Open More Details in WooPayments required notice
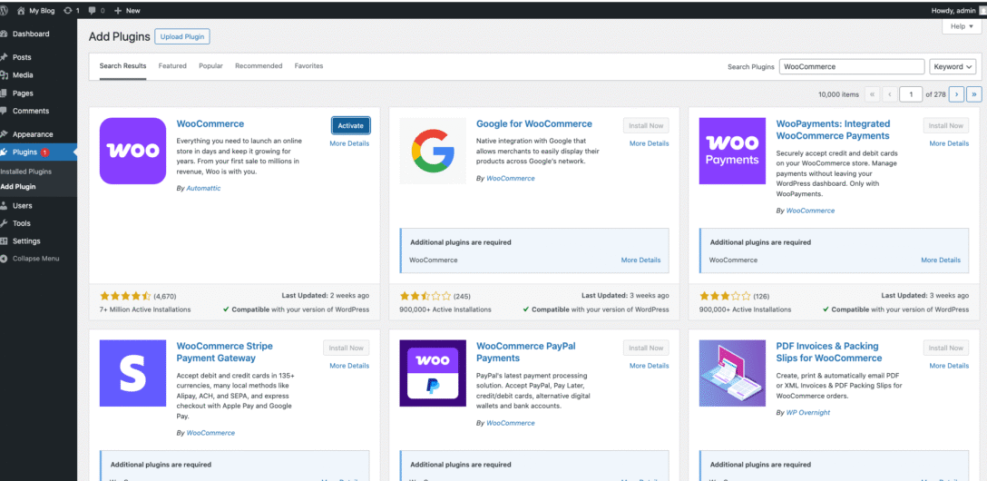This screenshot has height=481, width=987. tap(941, 260)
